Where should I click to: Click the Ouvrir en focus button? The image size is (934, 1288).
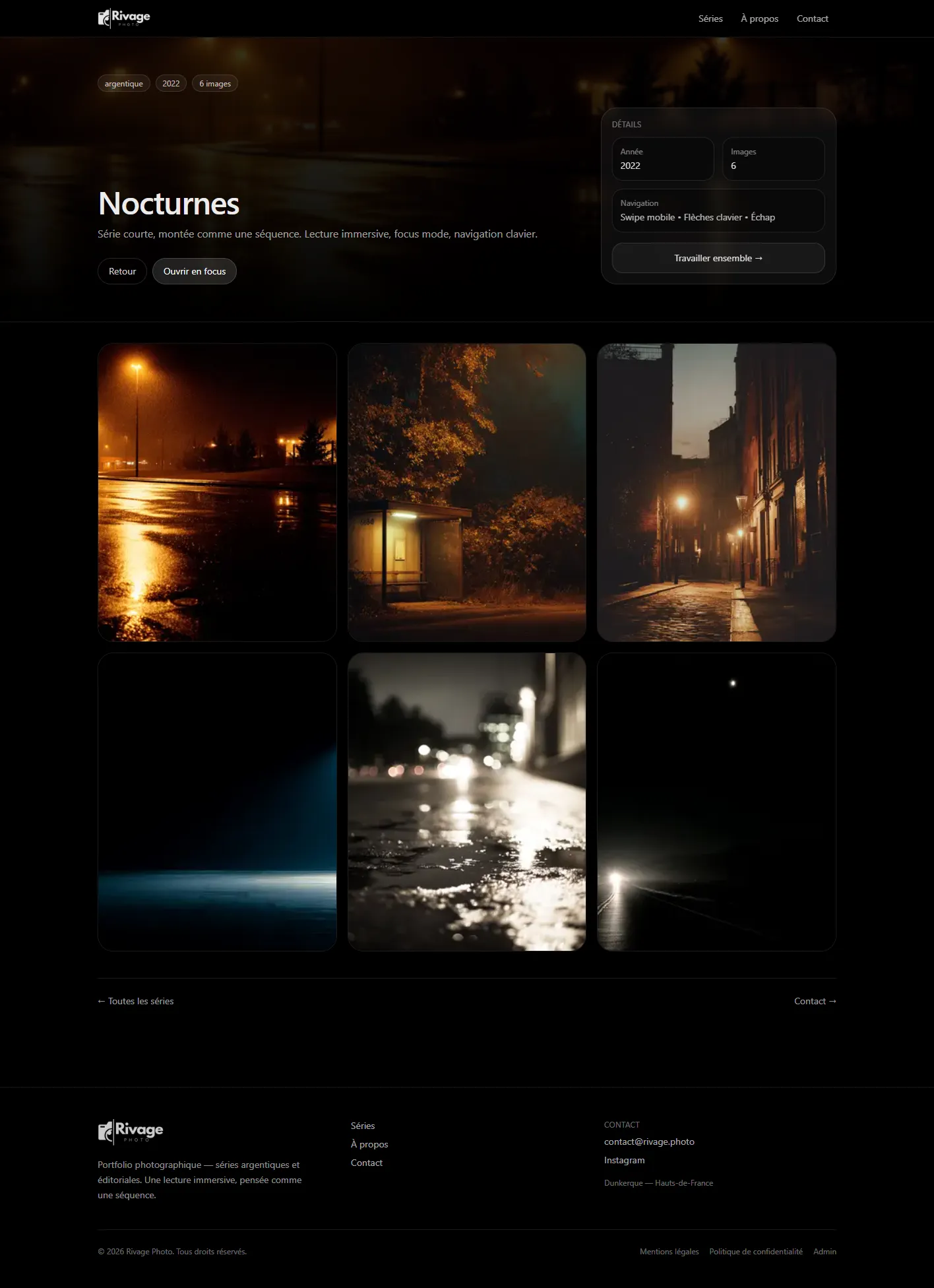[x=195, y=271]
